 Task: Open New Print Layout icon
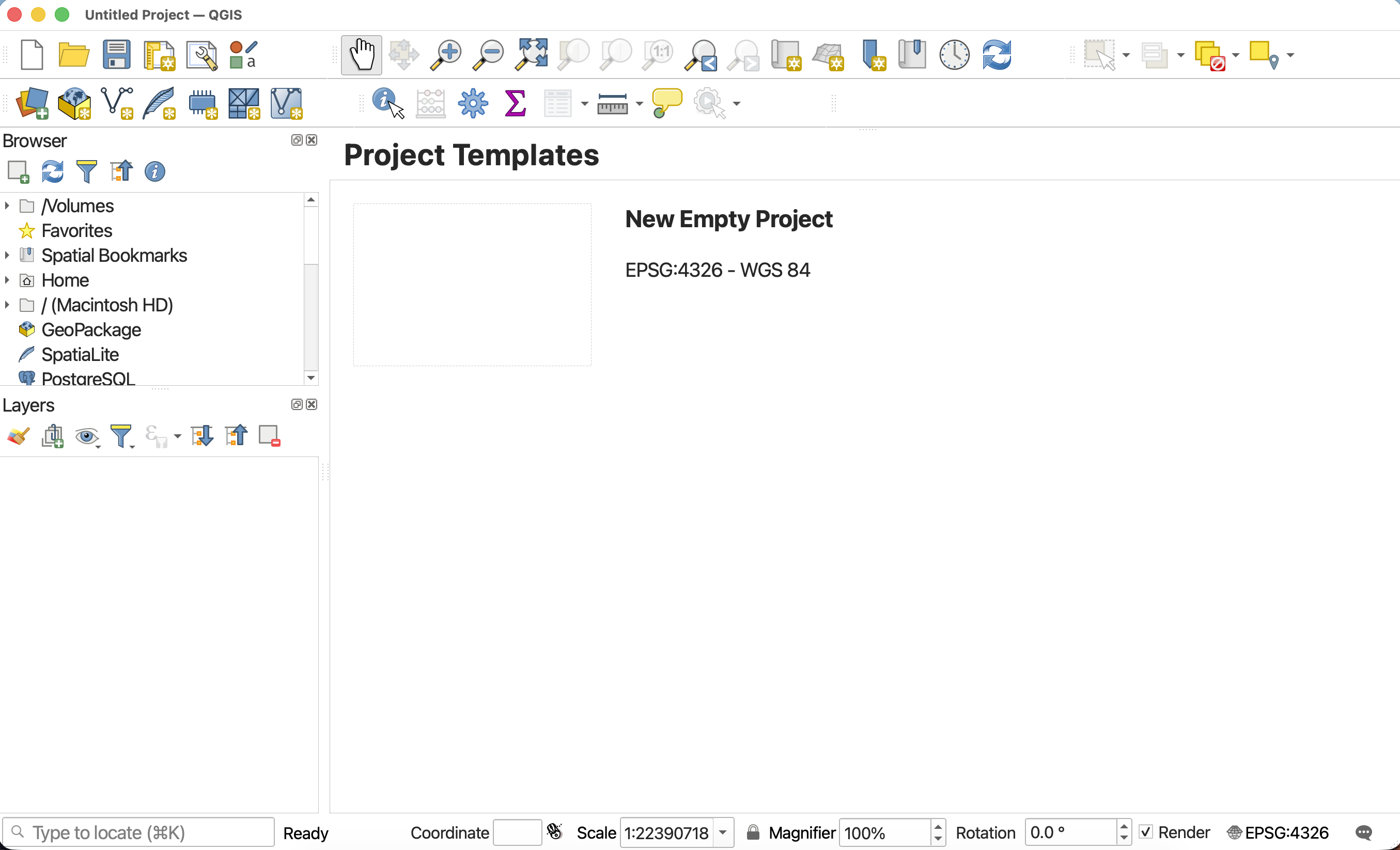tap(159, 55)
